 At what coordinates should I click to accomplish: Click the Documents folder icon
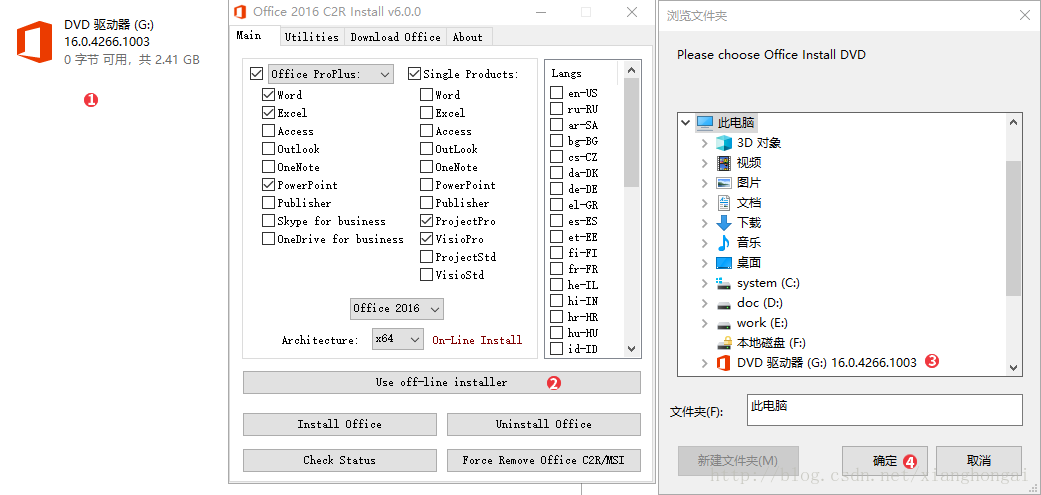pos(724,203)
